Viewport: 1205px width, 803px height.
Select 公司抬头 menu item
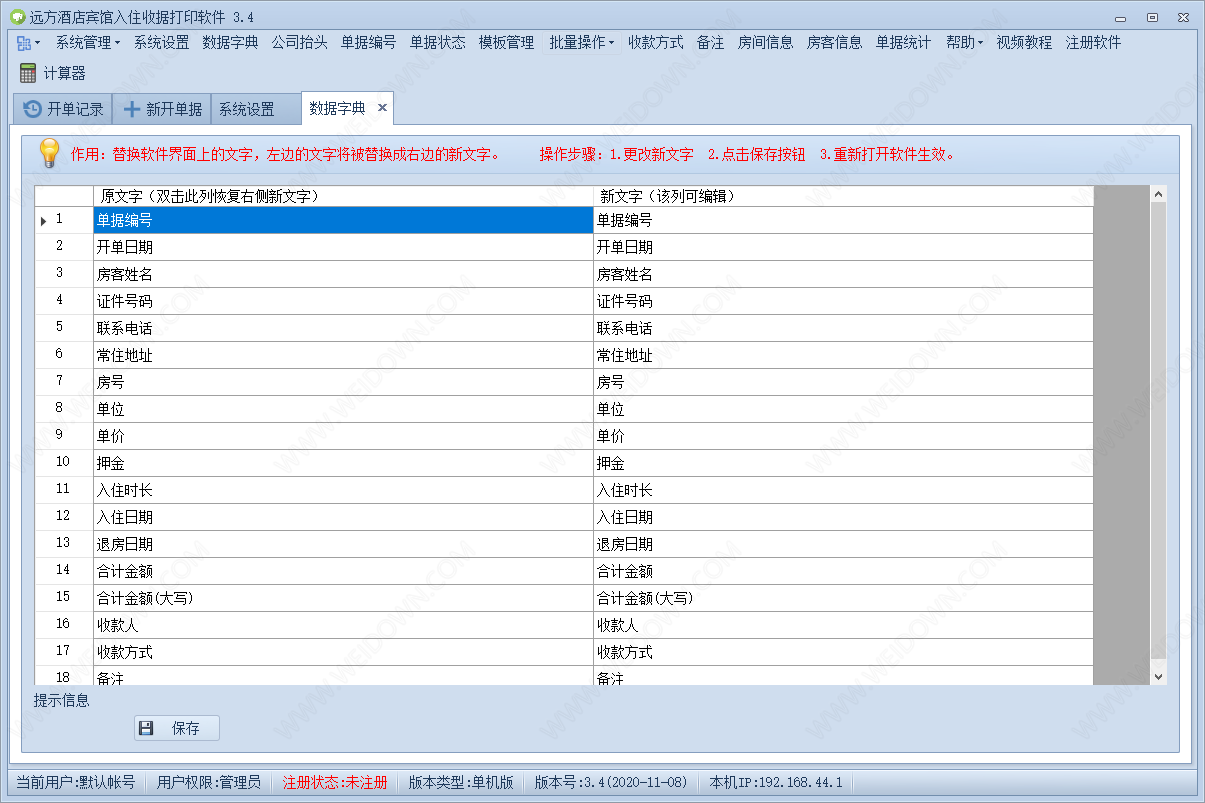coord(299,43)
